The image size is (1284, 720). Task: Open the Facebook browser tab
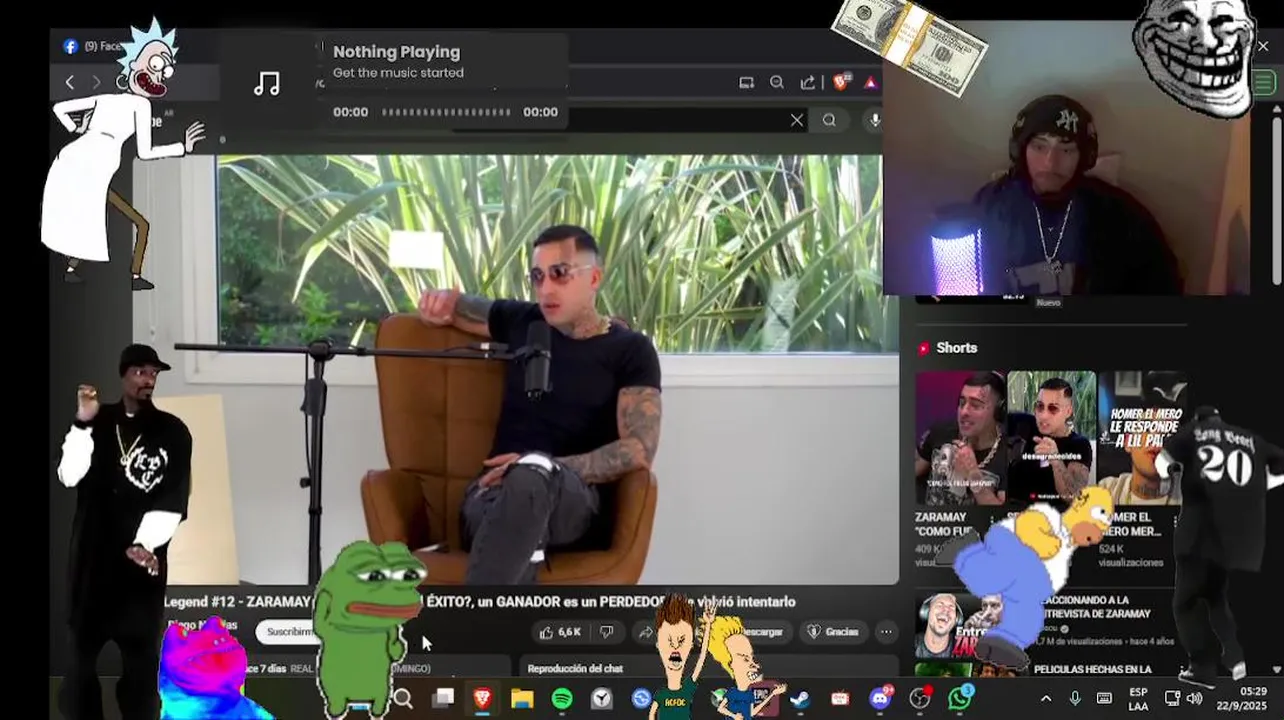coord(90,46)
